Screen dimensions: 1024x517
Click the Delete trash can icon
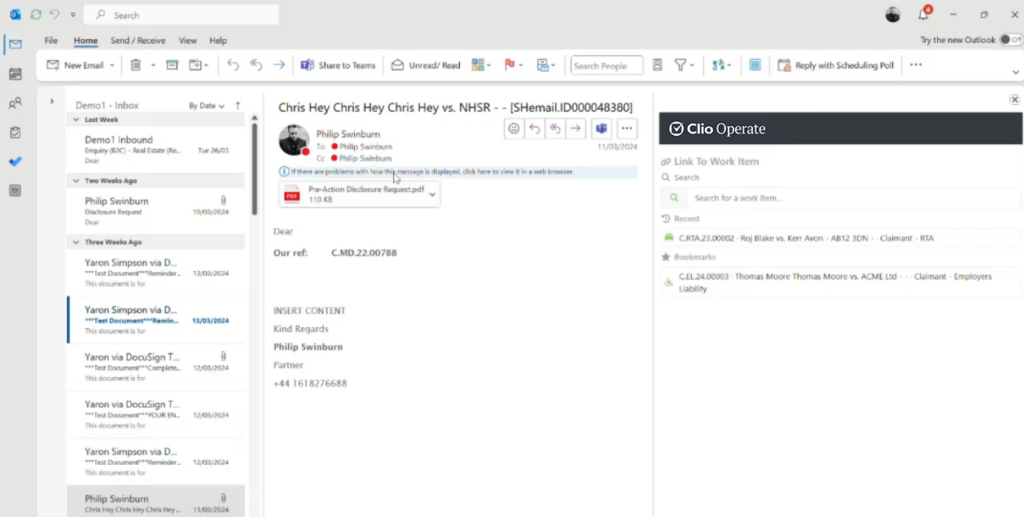pyautogui.click(x=135, y=65)
